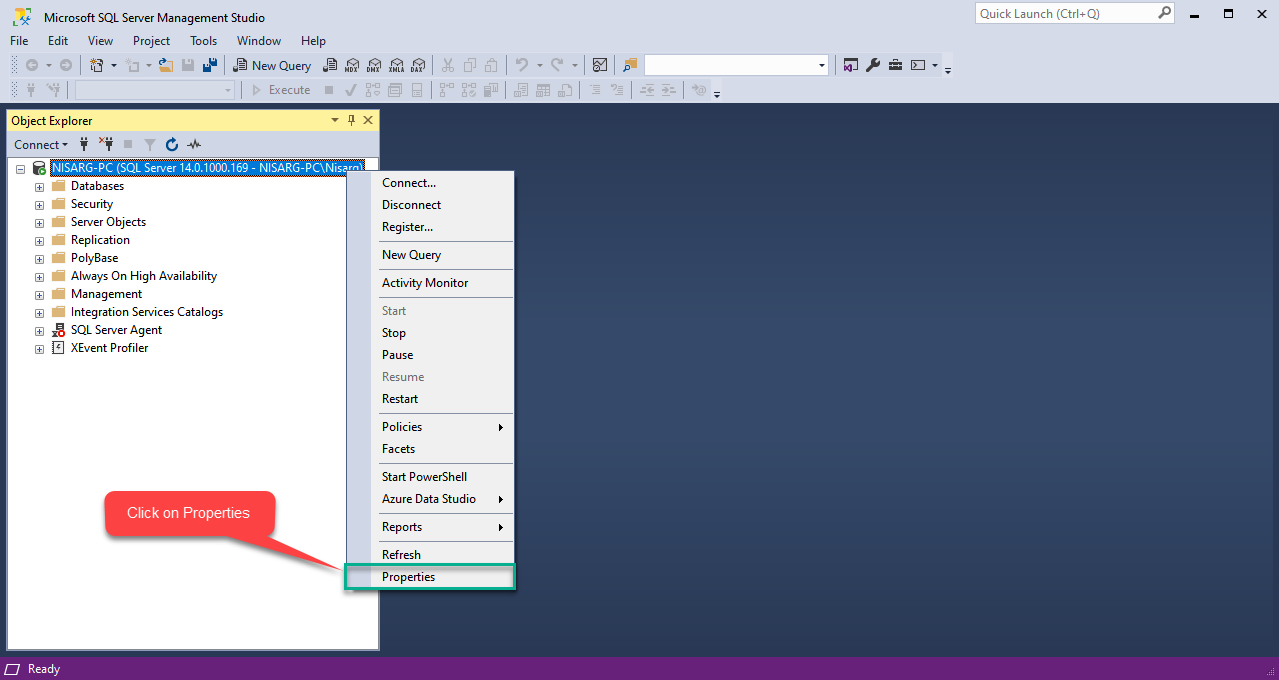Image resolution: width=1279 pixels, height=680 pixels.
Task: Select the Databases folder in the tree
Action: coord(97,186)
